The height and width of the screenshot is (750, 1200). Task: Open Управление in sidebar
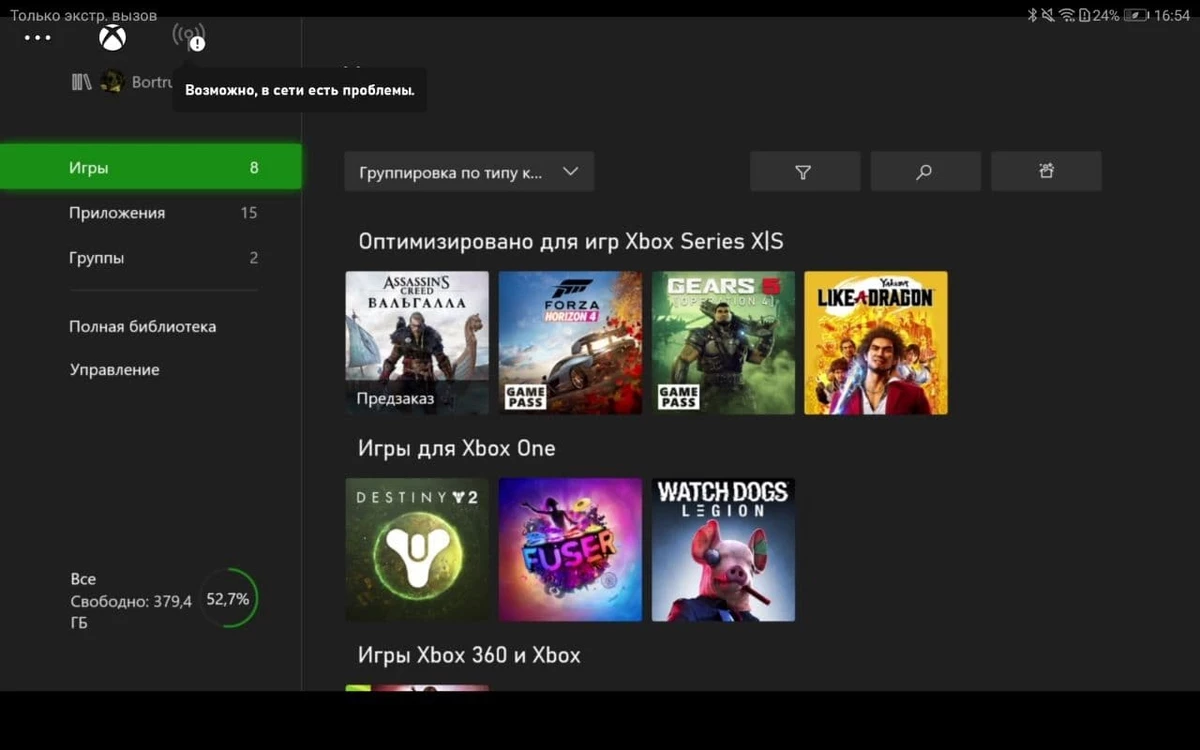click(114, 369)
